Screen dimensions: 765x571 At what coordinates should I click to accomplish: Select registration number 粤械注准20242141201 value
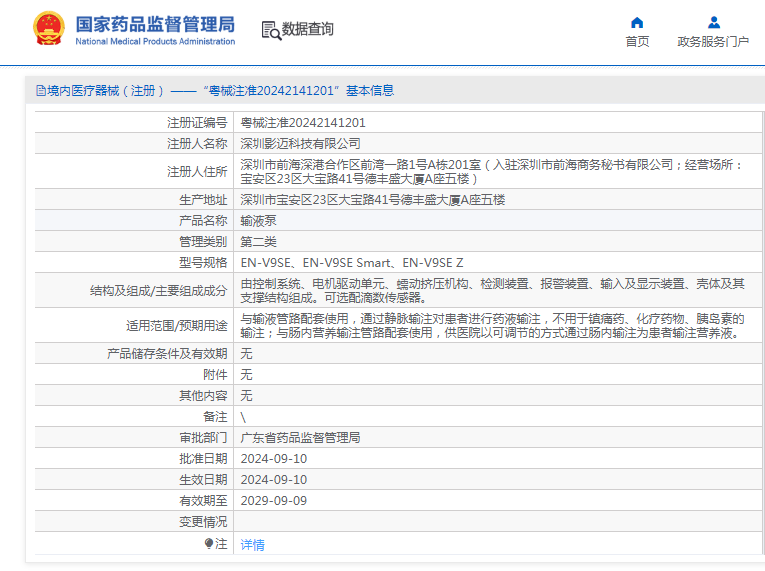pos(302,122)
